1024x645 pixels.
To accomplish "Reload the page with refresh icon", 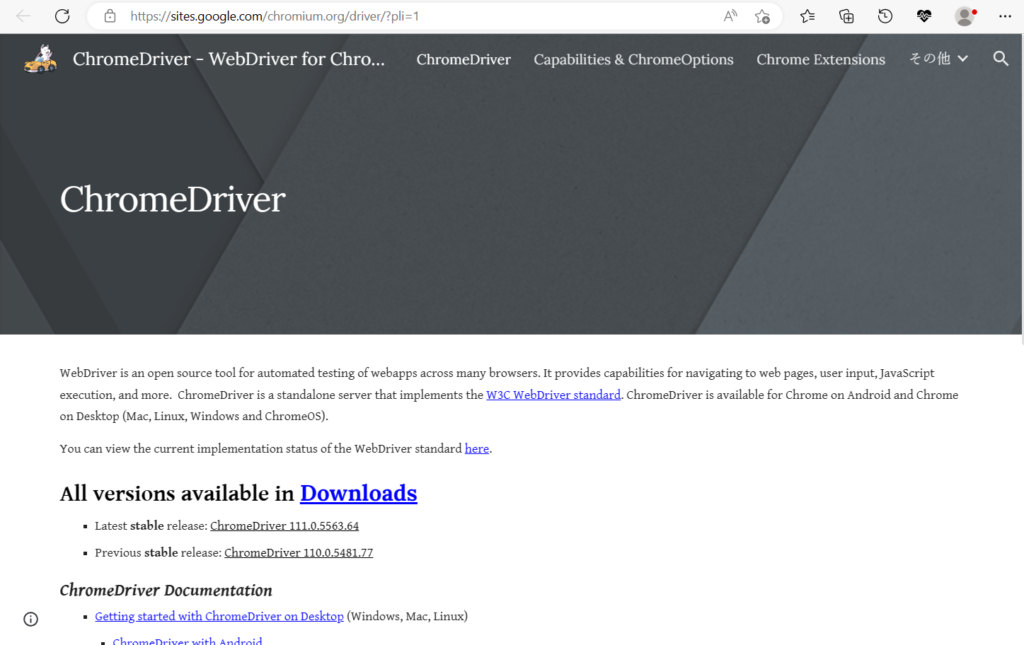I will [62, 16].
